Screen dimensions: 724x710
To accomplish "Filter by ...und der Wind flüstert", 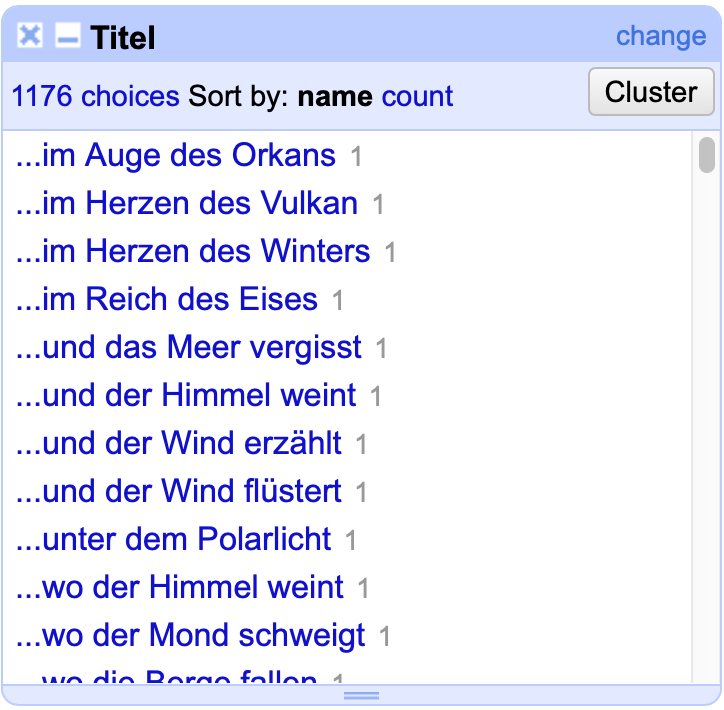I will (x=178, y=491).
